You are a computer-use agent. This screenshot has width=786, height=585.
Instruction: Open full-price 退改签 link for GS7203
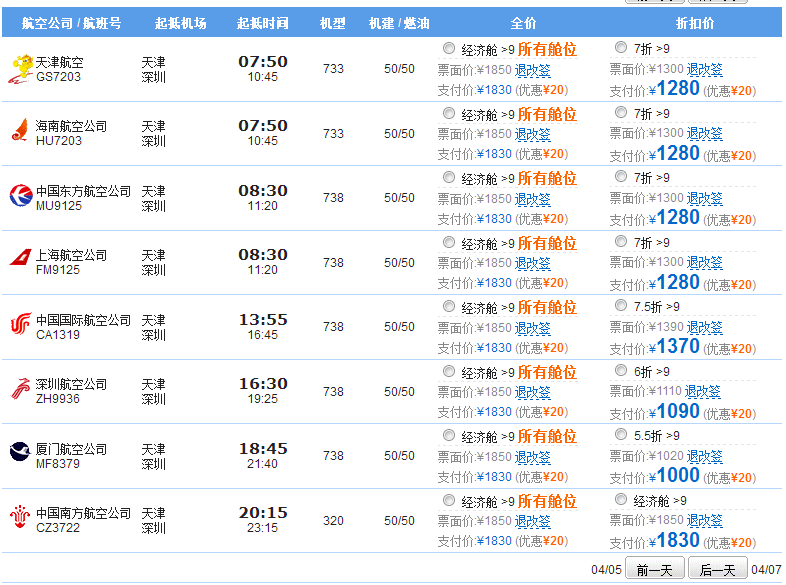(532, 70)
